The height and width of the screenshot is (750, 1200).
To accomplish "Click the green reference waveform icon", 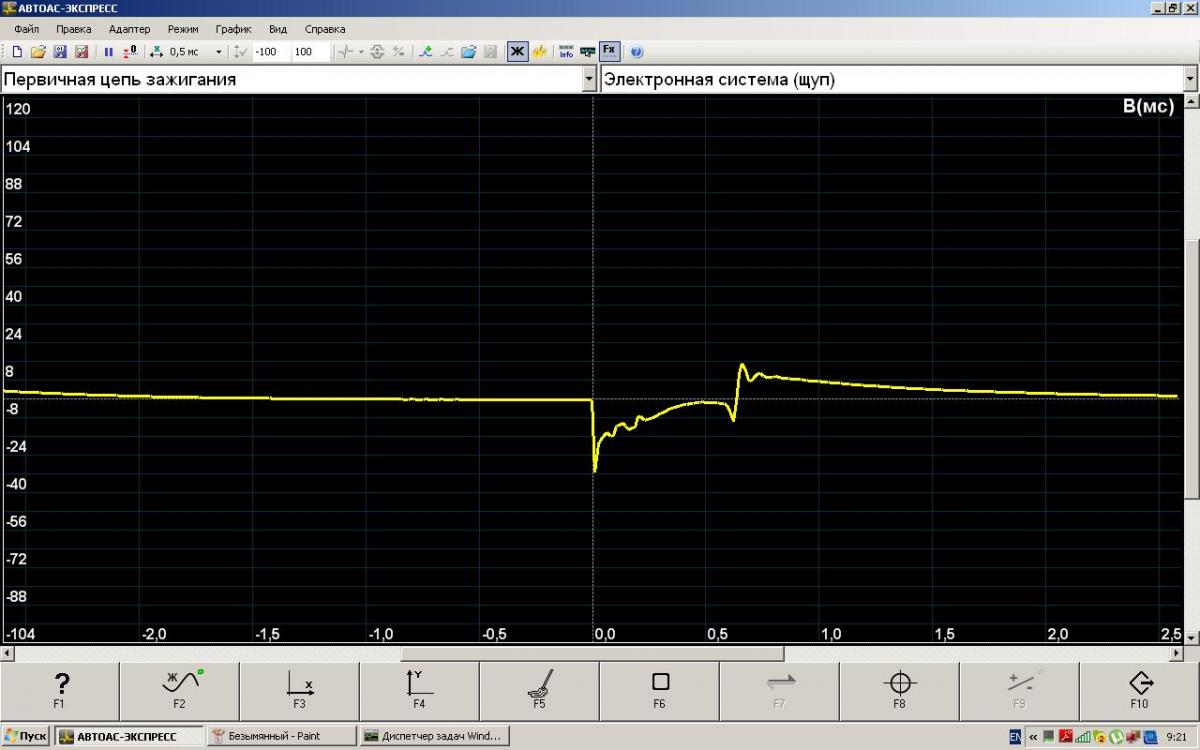I will click(x=425, y=51).
